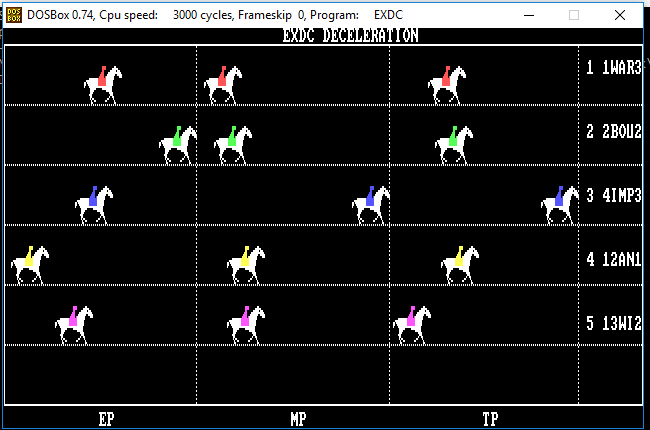Select the green jockey horse in MP column

(x=233, y=145)
